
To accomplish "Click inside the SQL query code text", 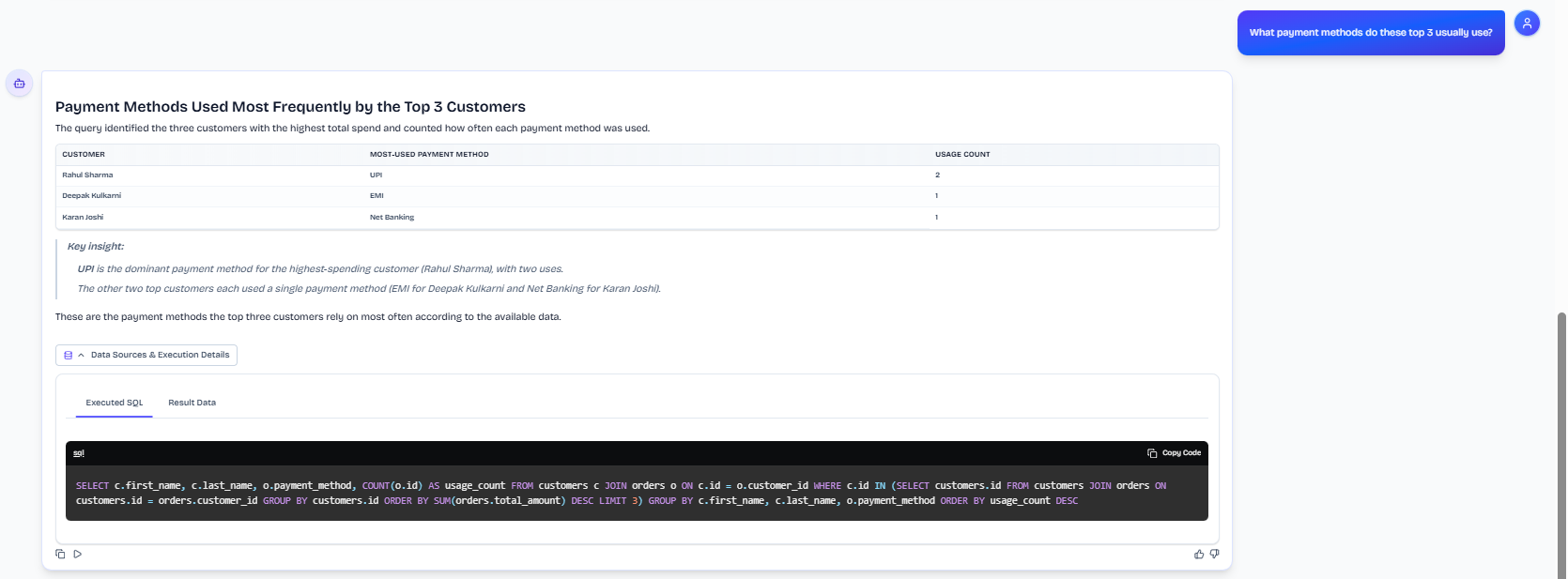I will (x=621, y=494).
